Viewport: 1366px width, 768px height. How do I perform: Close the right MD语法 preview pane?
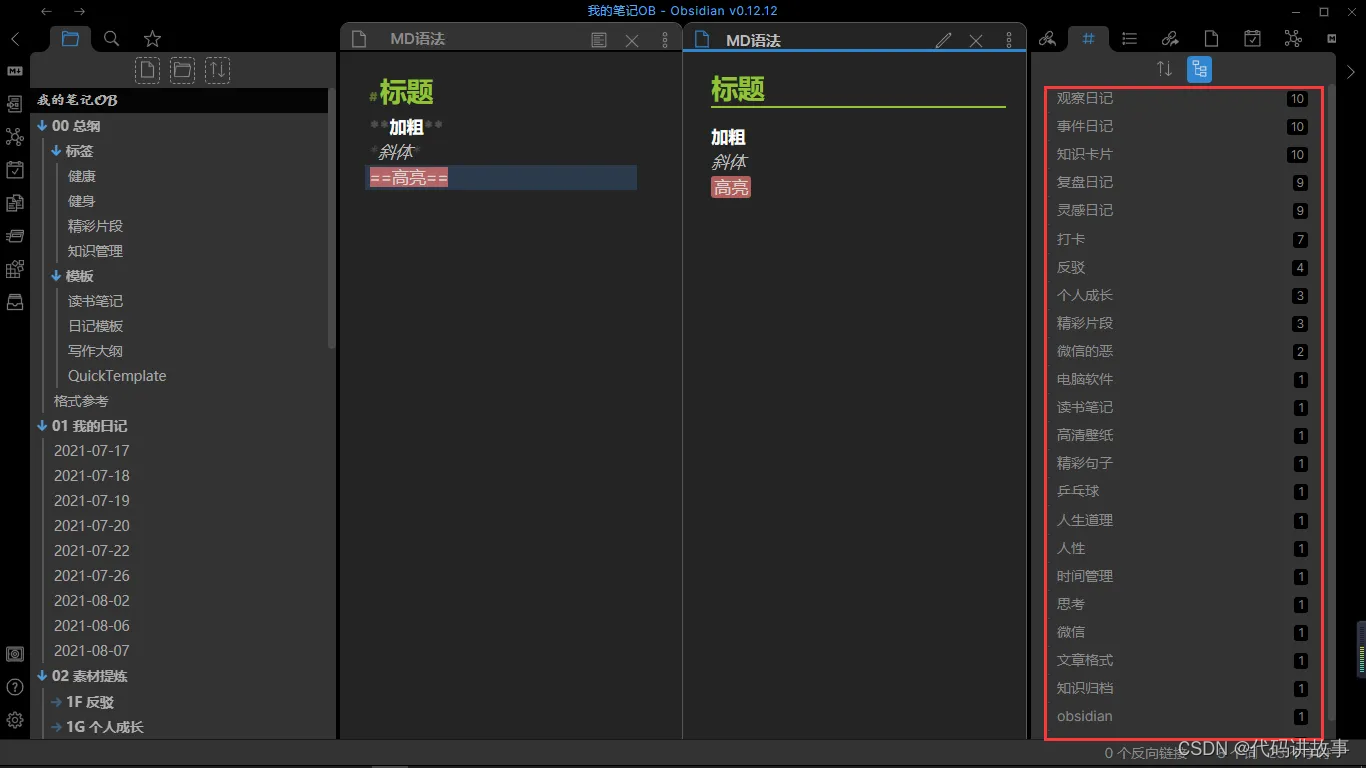[x=976, y=40]
